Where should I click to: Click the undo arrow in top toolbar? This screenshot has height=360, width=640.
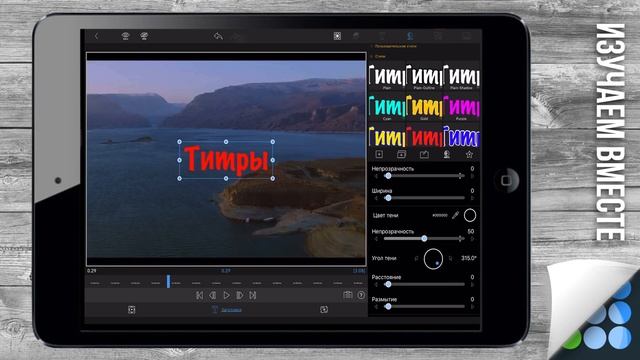pyautogui.click(x=218, y=36)
